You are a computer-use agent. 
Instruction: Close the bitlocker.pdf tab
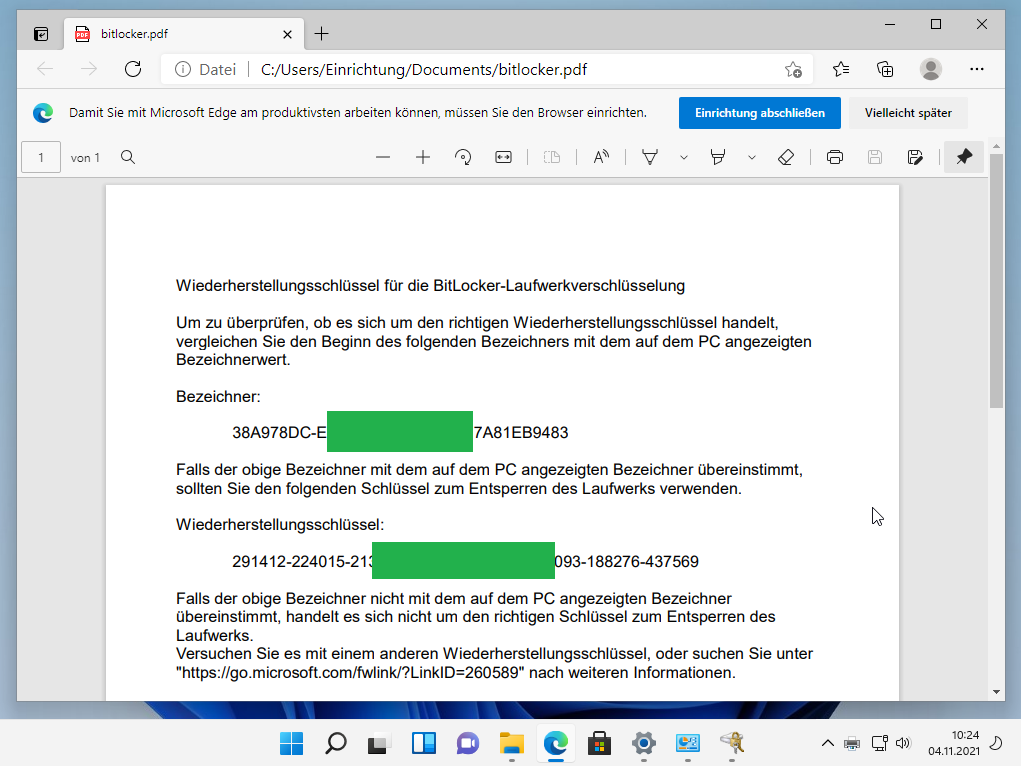click(x=287, y=34)
